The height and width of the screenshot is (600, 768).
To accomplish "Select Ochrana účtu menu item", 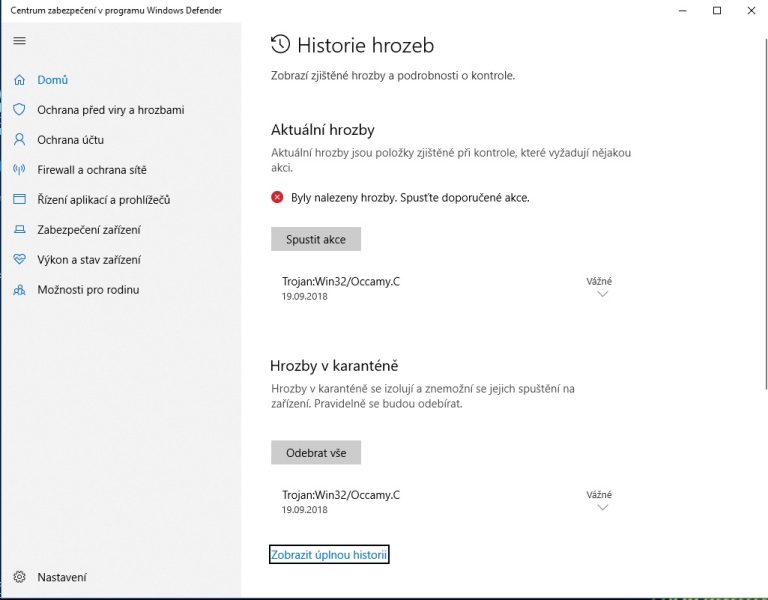I will [x=71, y=140].
